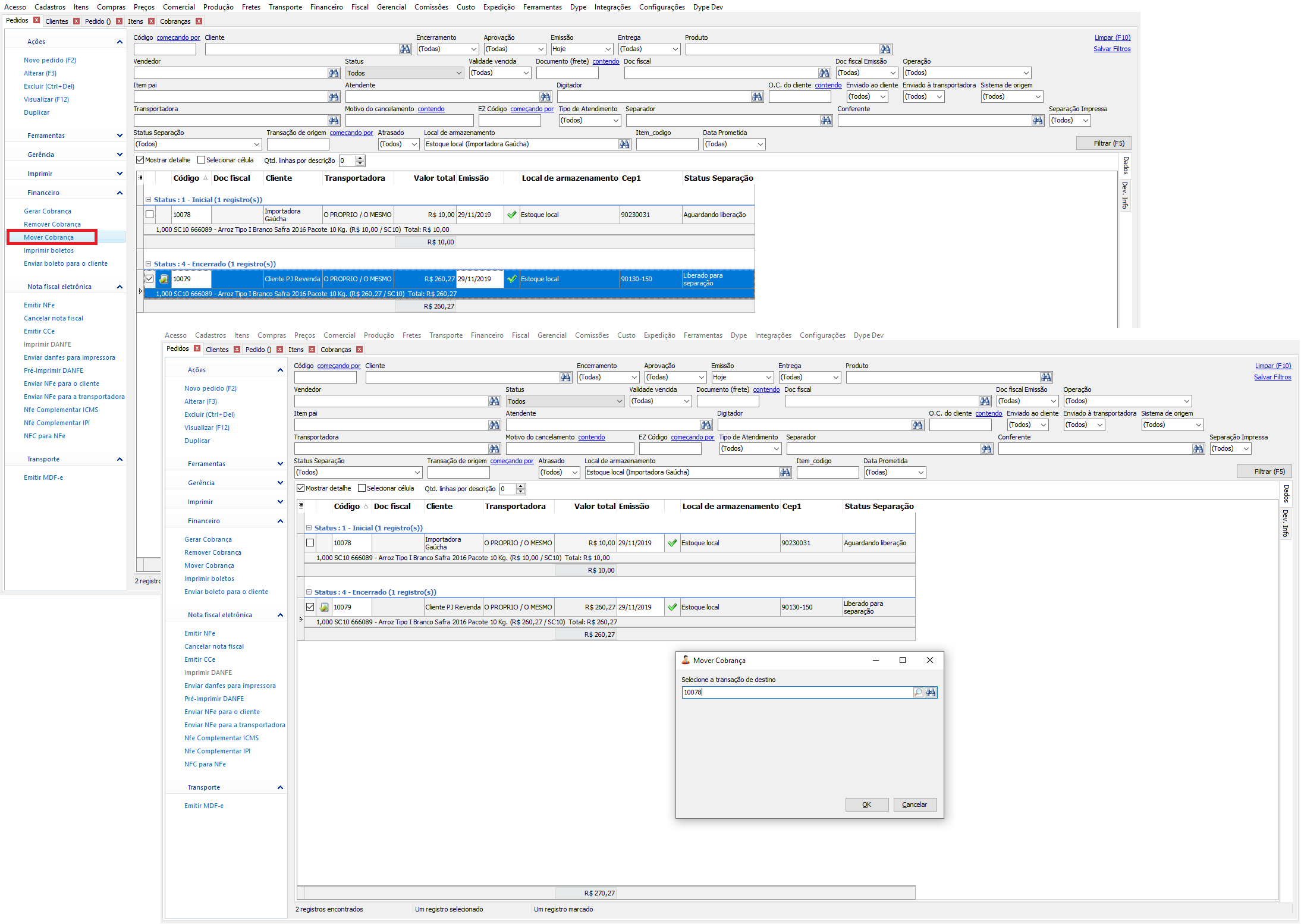Close the Clientes tab in upper window
The width and height of the screenshot is (1301, 924).
tap(76, 21)
